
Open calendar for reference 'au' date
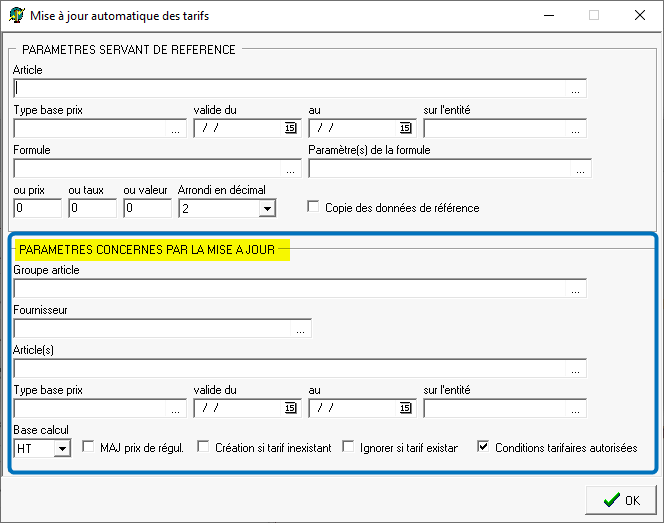pyautogui.click(x=405, y=128)
